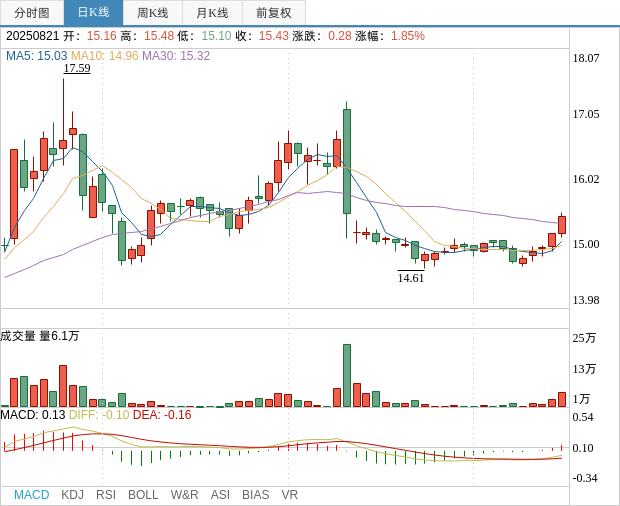This screenshot has width=620, height=506.
Task: Switch to the W&R indicator
Action: coord(184,495)
